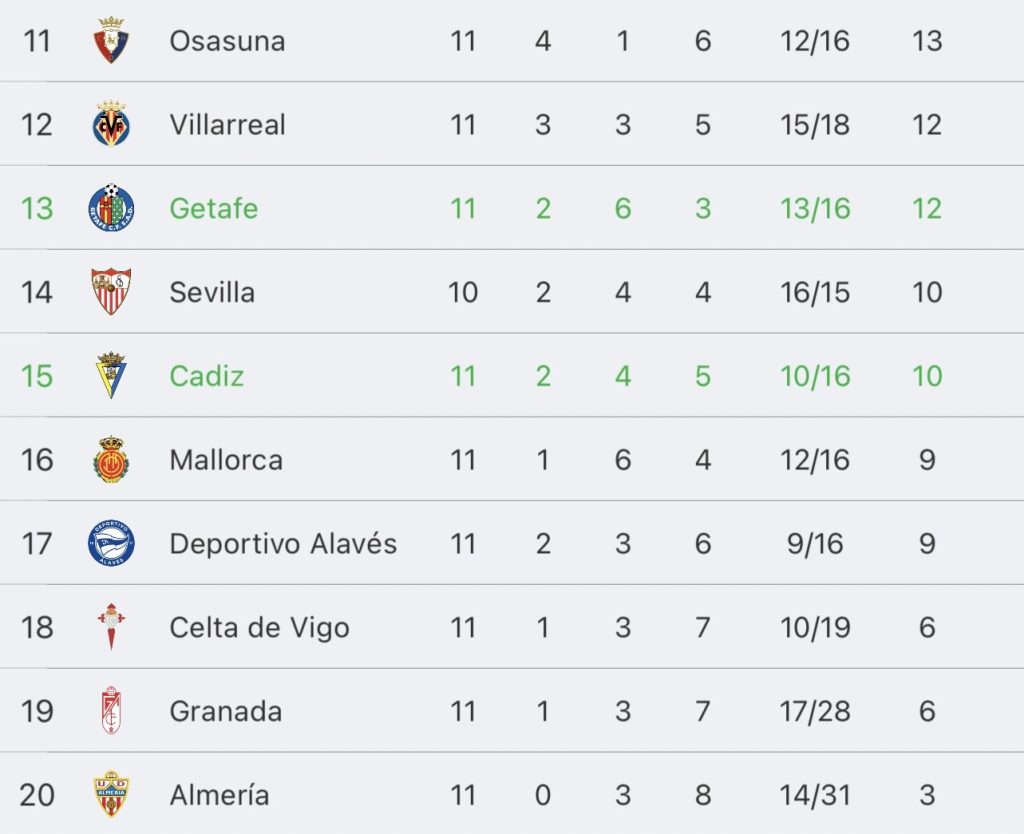Tap the Villarreal club crest
The width and height of the screenshot is (1024, 834).
111,124
